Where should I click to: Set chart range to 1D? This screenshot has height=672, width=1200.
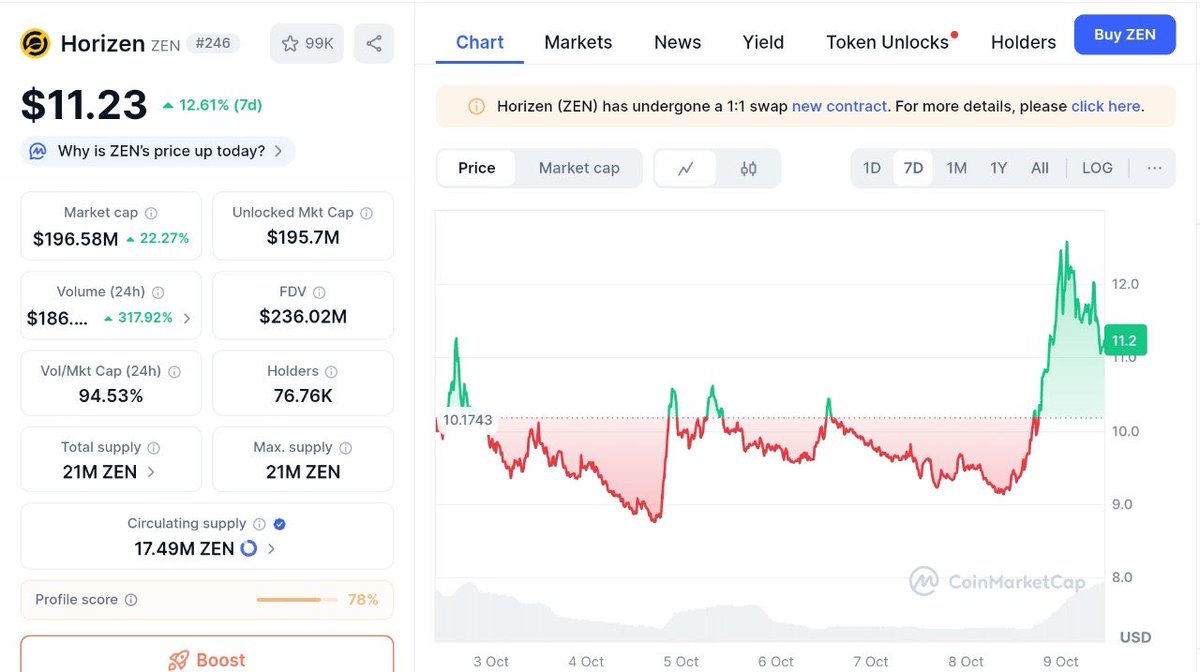(872, 168)
